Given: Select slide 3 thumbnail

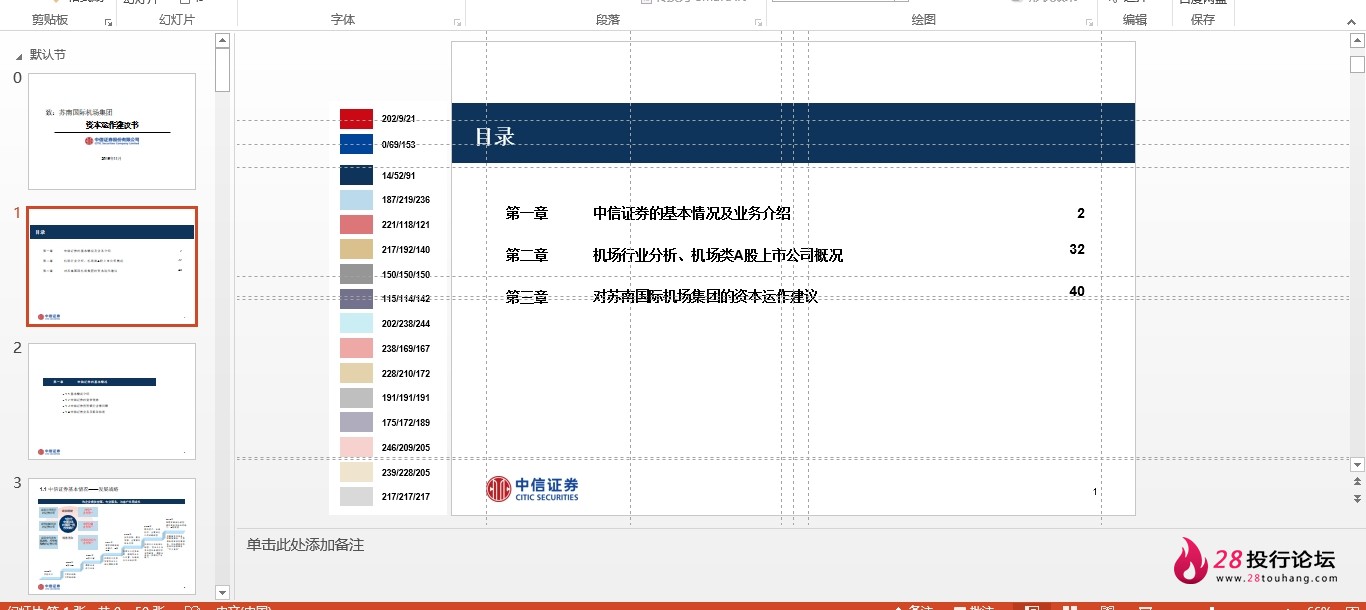Looking at the screenshot, I should pos(112,536).
